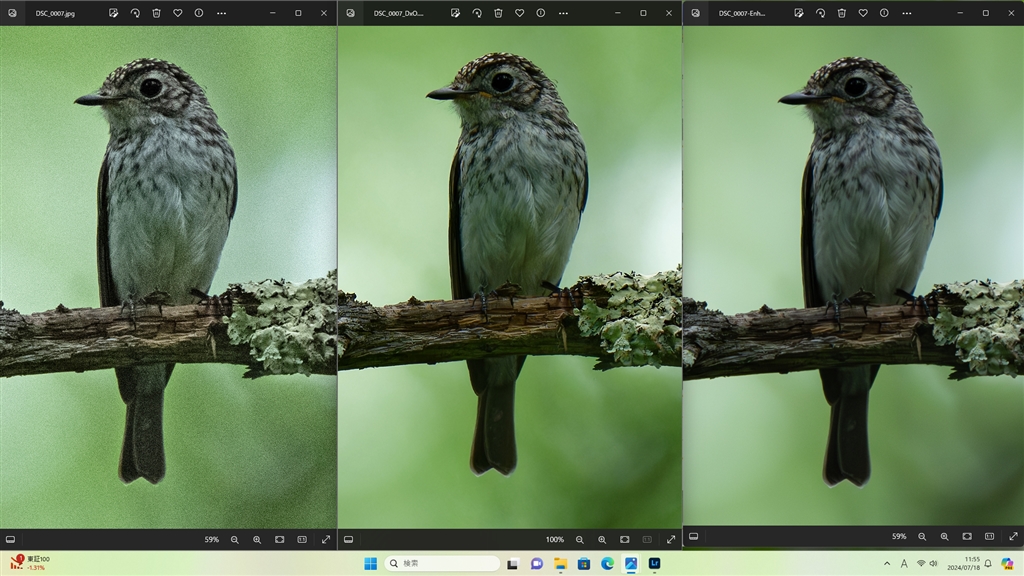The image size is (1024, 576).
Task: Toggle filmstrip in the DSC_0007.jpg window
Action: [x=11, y=539]
